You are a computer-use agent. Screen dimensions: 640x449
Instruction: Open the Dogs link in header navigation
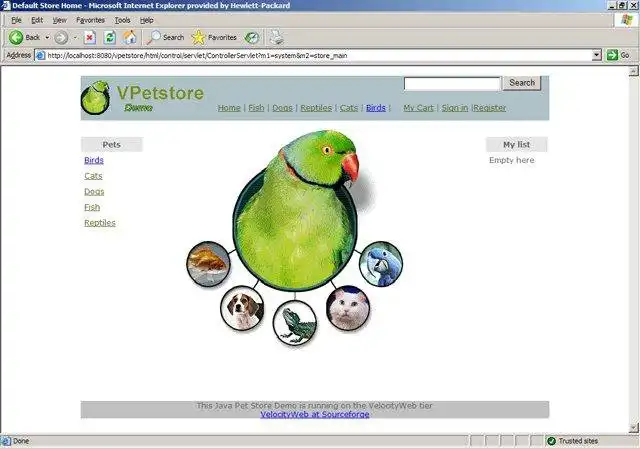(x=282, y=108)
